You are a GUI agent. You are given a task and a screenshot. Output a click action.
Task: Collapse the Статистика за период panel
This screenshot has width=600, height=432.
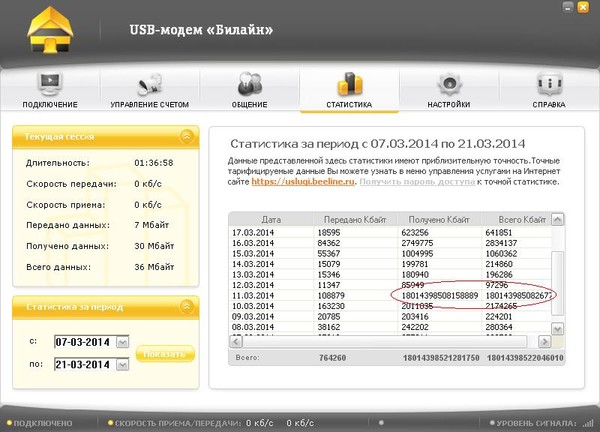(x=187, y=306)
